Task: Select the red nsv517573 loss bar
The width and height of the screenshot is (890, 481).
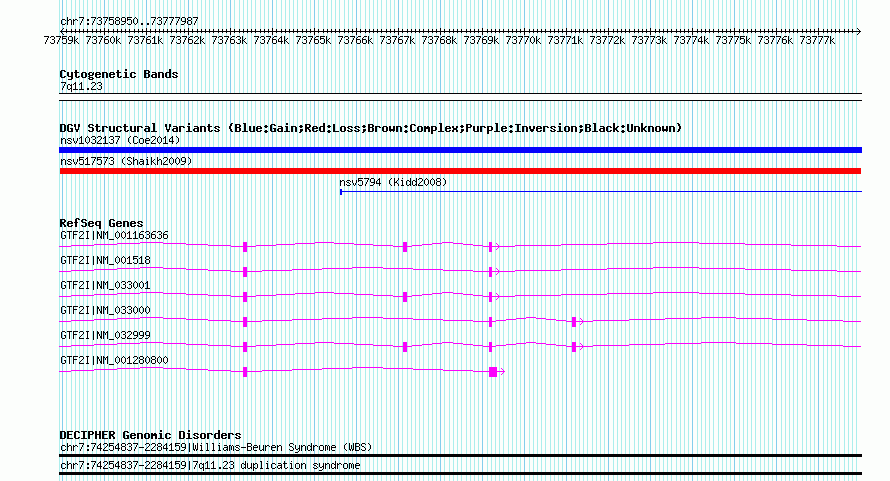Action: pos(460,171)
